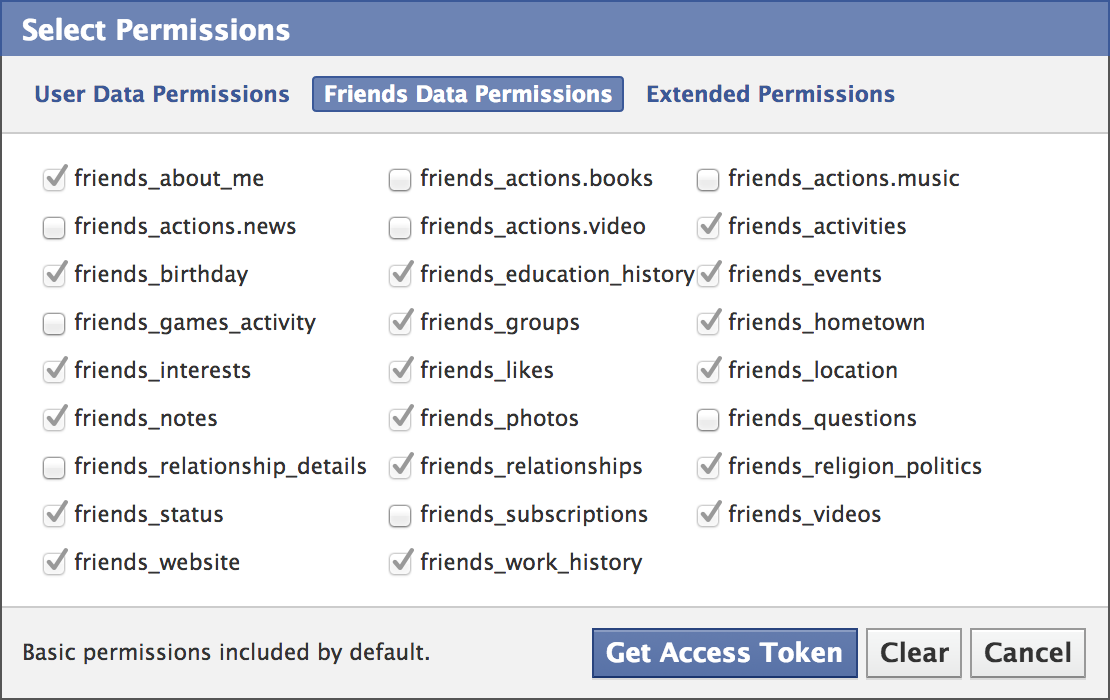Uncheck friends_work_history permission

[400, 563]
